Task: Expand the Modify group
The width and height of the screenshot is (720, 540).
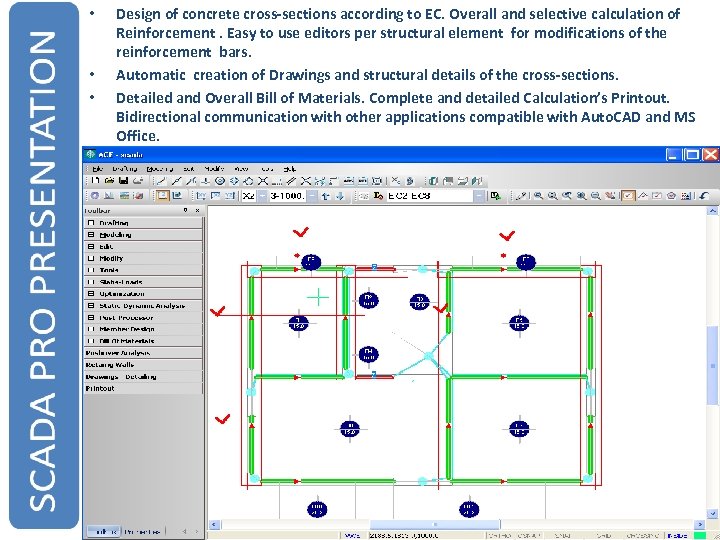Action: 91,258
